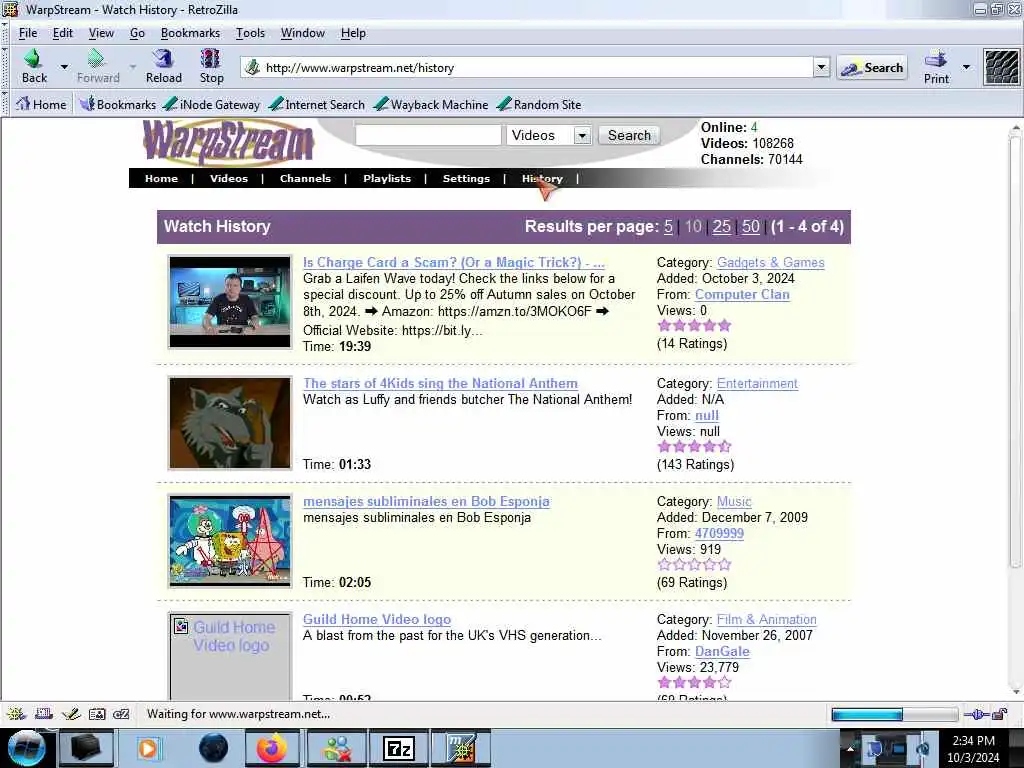This screenshot has height=768, width=1024.
Task: Click the online/offline status bar icon
Action: [976, 714]
